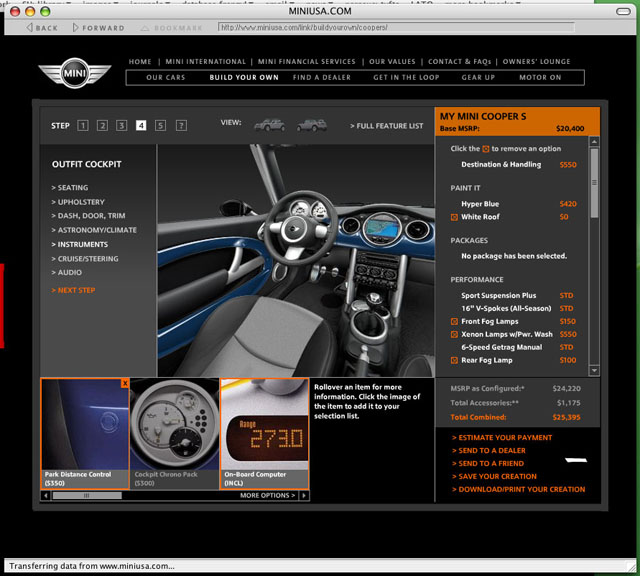Remove the Front Fog Lamps option
640x576 pixels.
point(454,322)
